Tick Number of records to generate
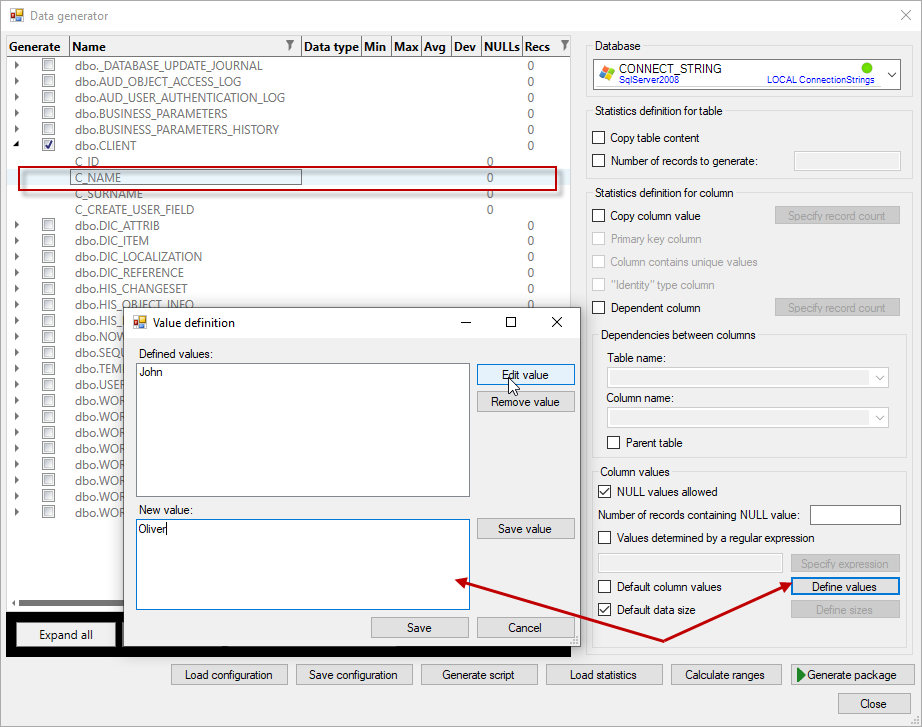Image resolution: width=922 pixels, height=727 pixels. (x=599, y=161)
